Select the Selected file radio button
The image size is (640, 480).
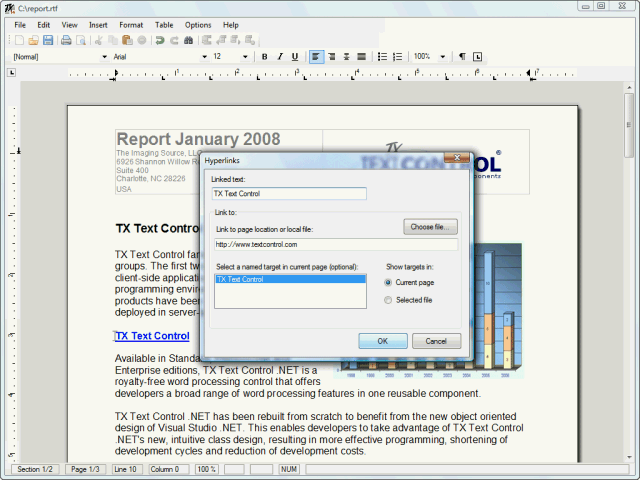pos(389,300)
